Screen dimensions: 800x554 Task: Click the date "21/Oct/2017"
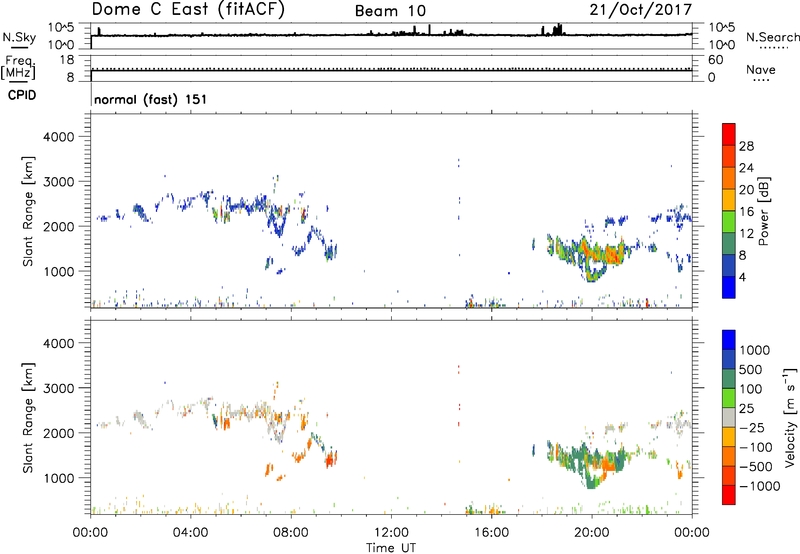641,9
